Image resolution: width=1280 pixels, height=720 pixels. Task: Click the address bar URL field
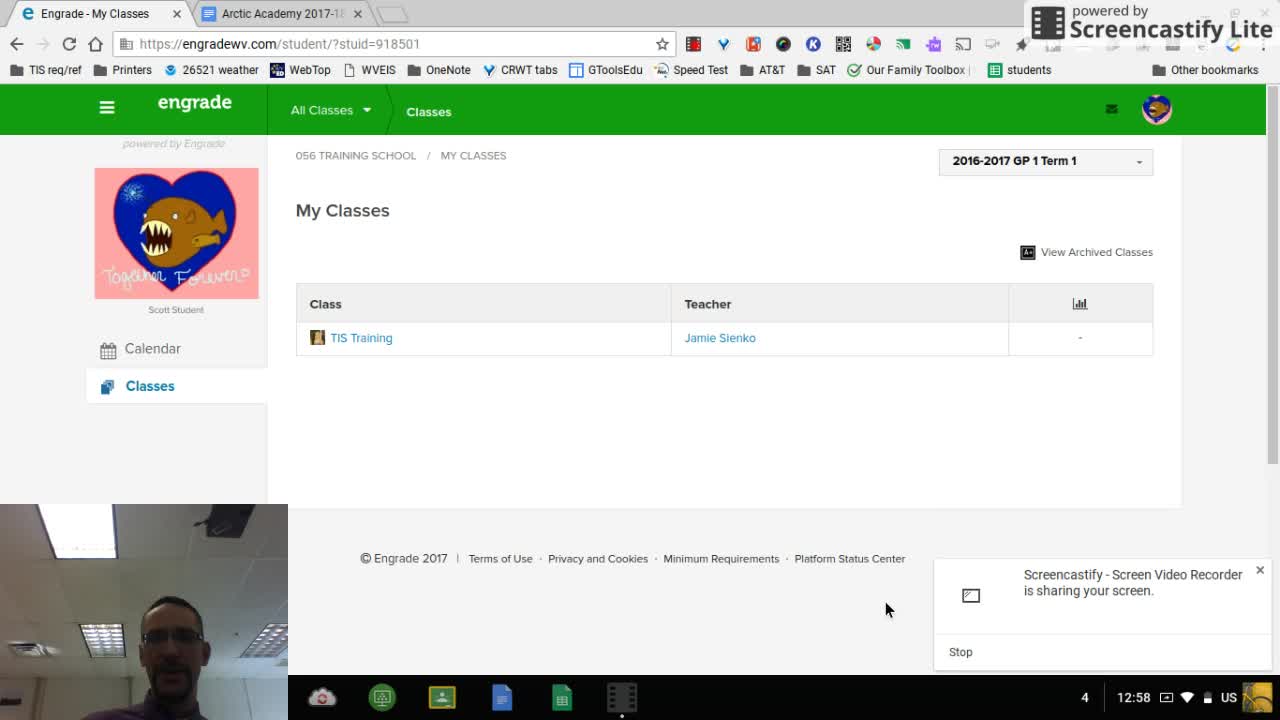[x=390, y=44]
